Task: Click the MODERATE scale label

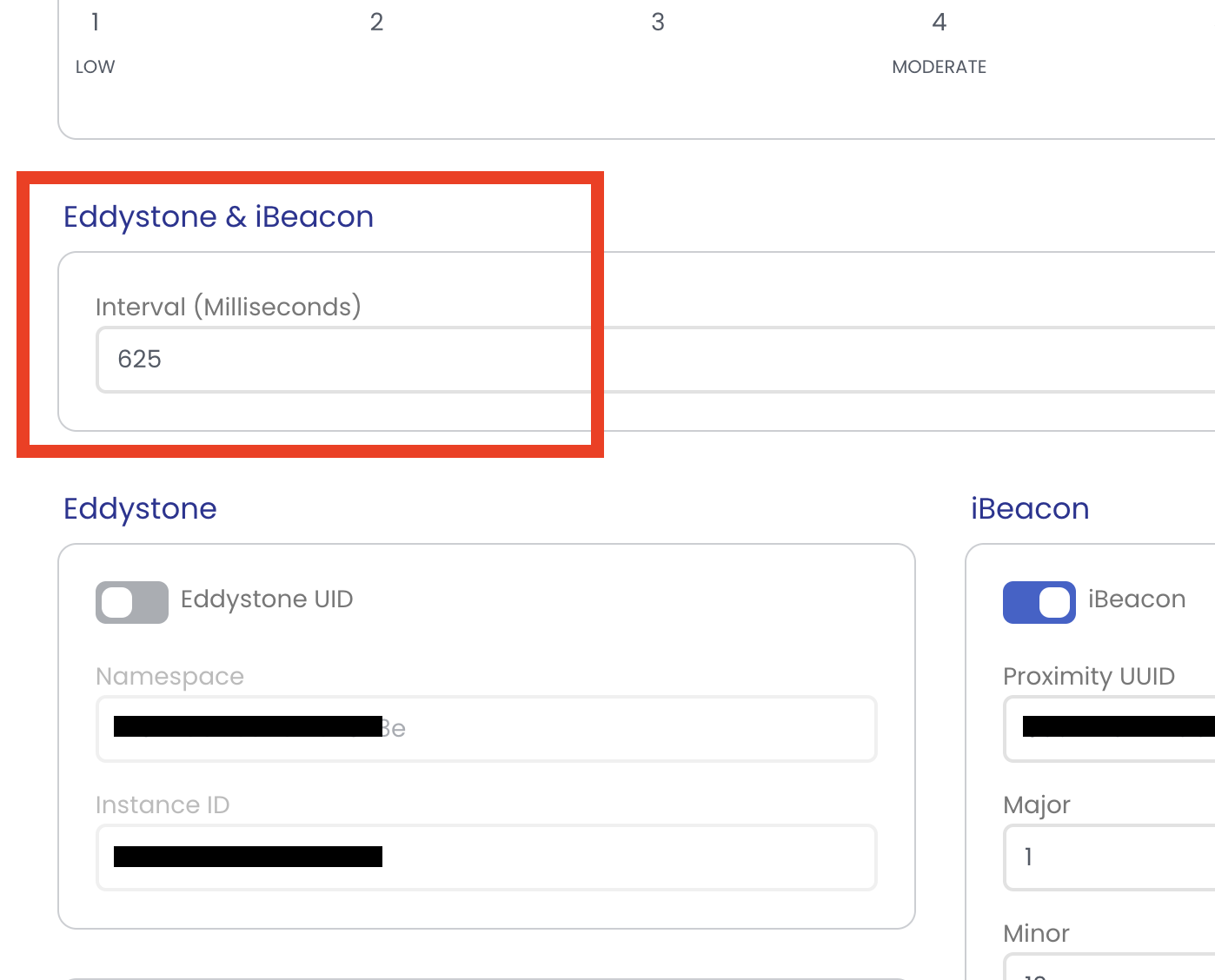Action: pos(939,67)
